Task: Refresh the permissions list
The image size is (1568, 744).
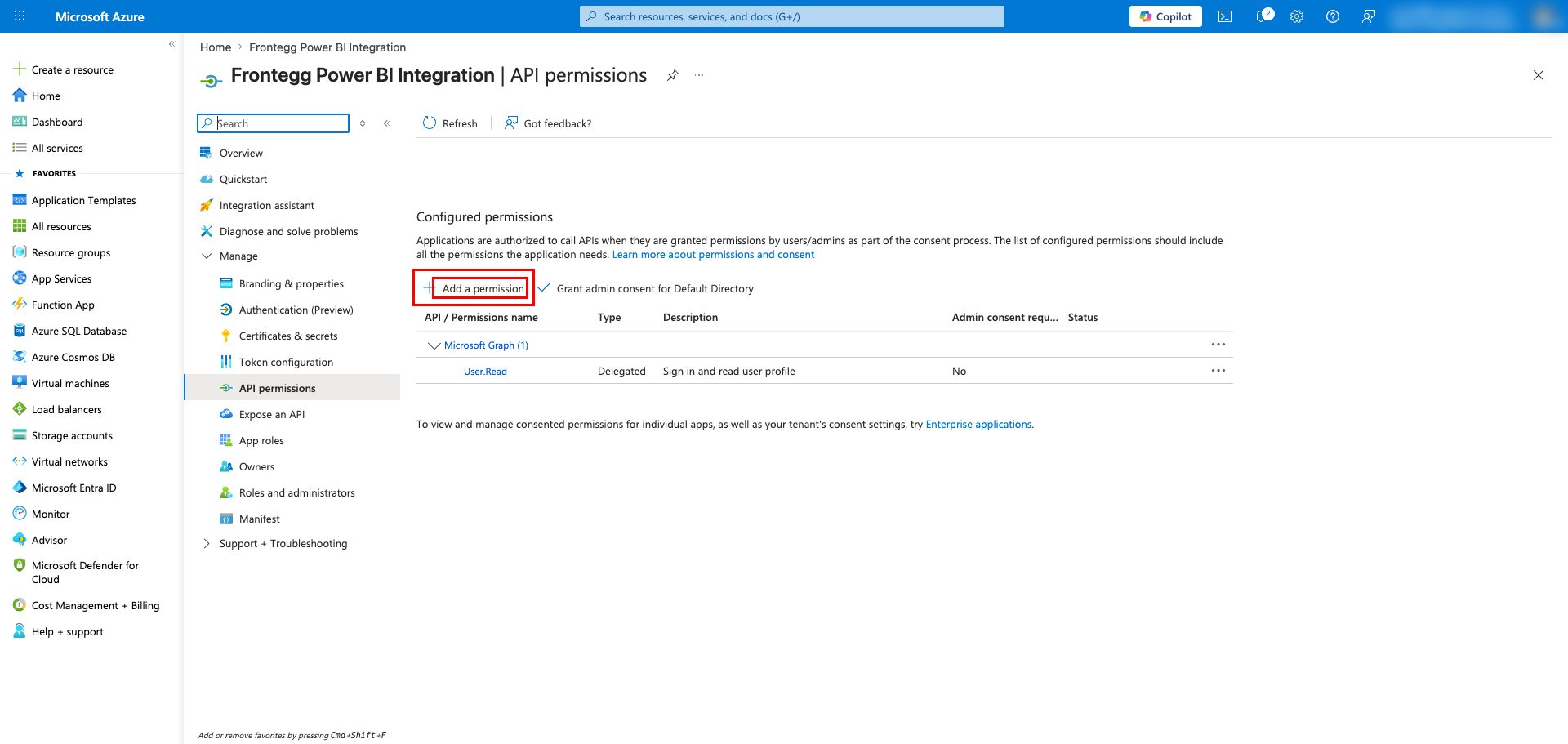Action: click(x=450, y=123)
